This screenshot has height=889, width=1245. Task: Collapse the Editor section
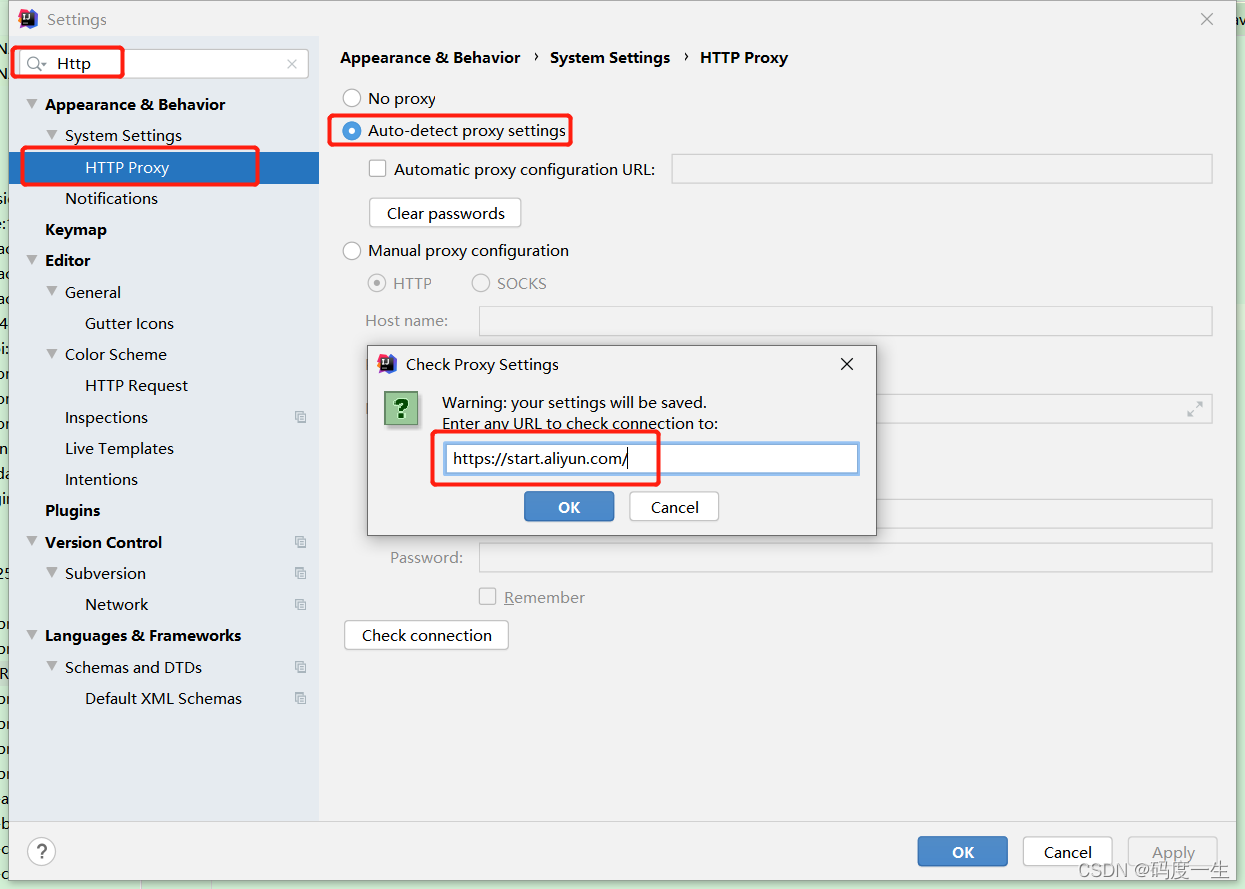(x=32, y=260)
